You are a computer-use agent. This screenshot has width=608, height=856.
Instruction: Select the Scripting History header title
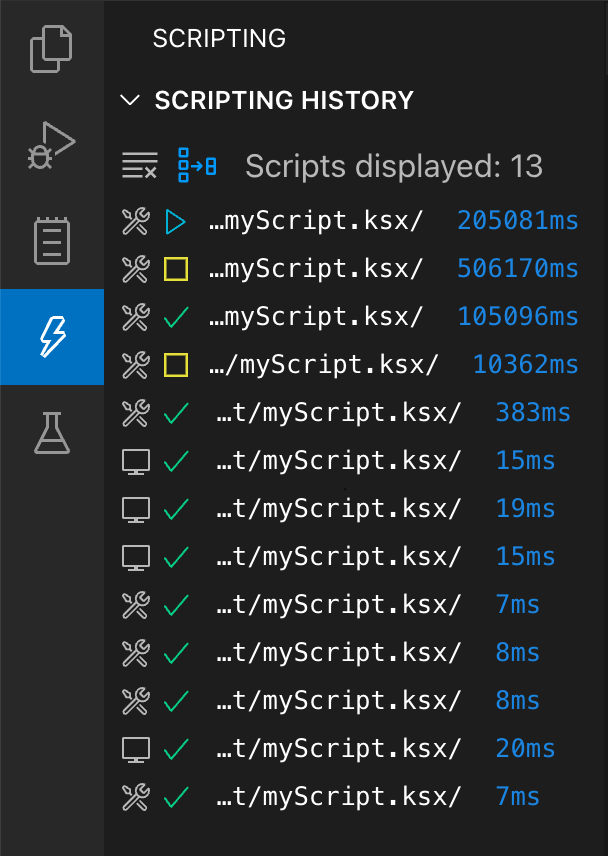point(284,100)
